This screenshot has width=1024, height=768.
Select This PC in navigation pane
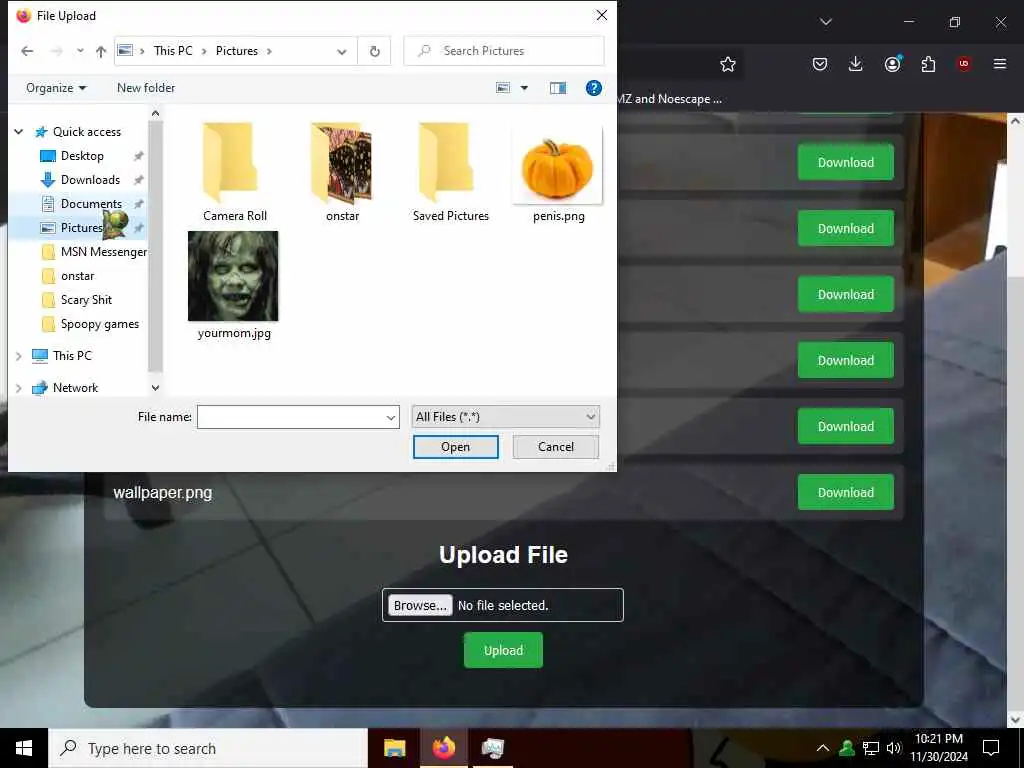point(72,356)
